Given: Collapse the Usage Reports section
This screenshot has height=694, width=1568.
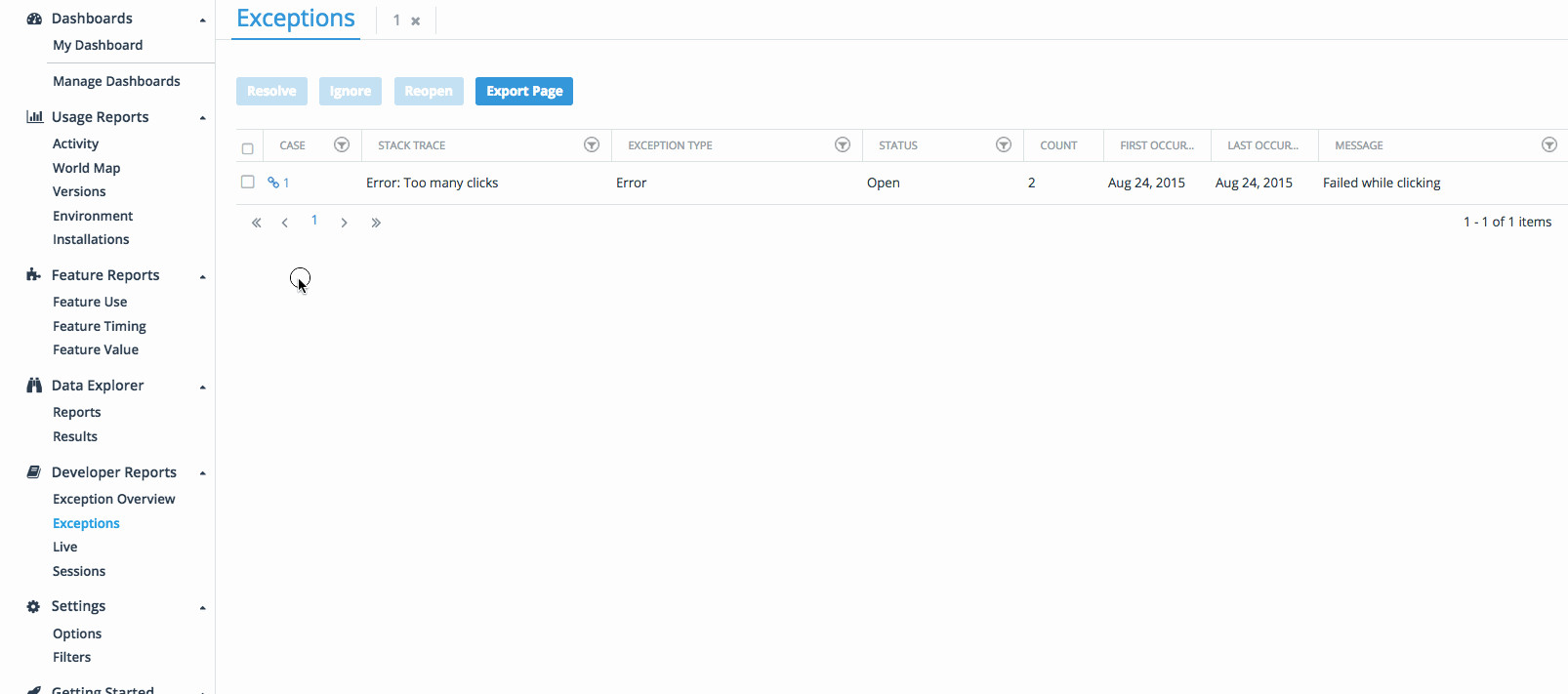Looking at the screenshot, I should click(203, 118).
